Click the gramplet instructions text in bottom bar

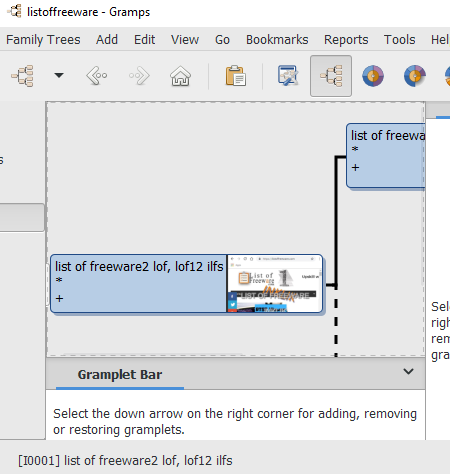click(235, 421)
